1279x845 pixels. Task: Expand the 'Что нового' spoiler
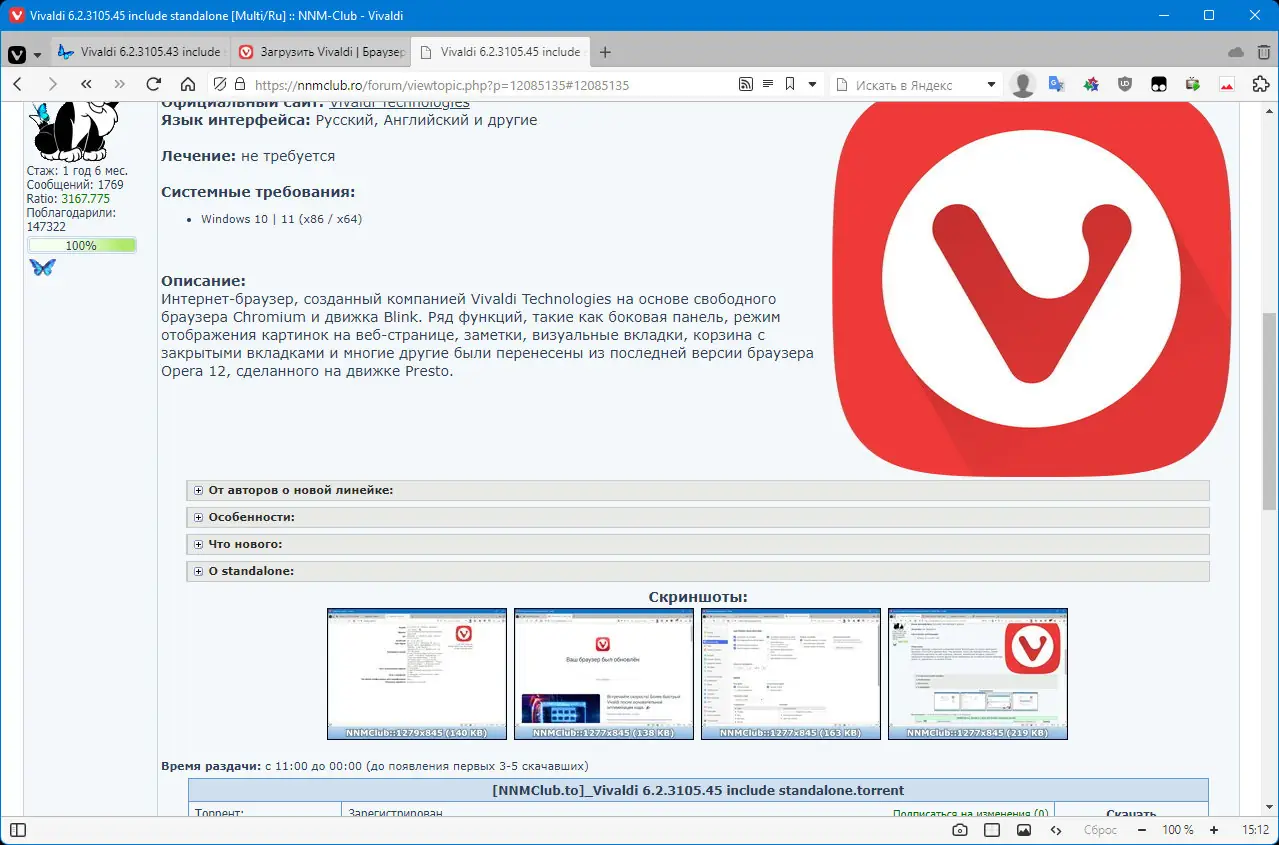click(x=698, y=544)
